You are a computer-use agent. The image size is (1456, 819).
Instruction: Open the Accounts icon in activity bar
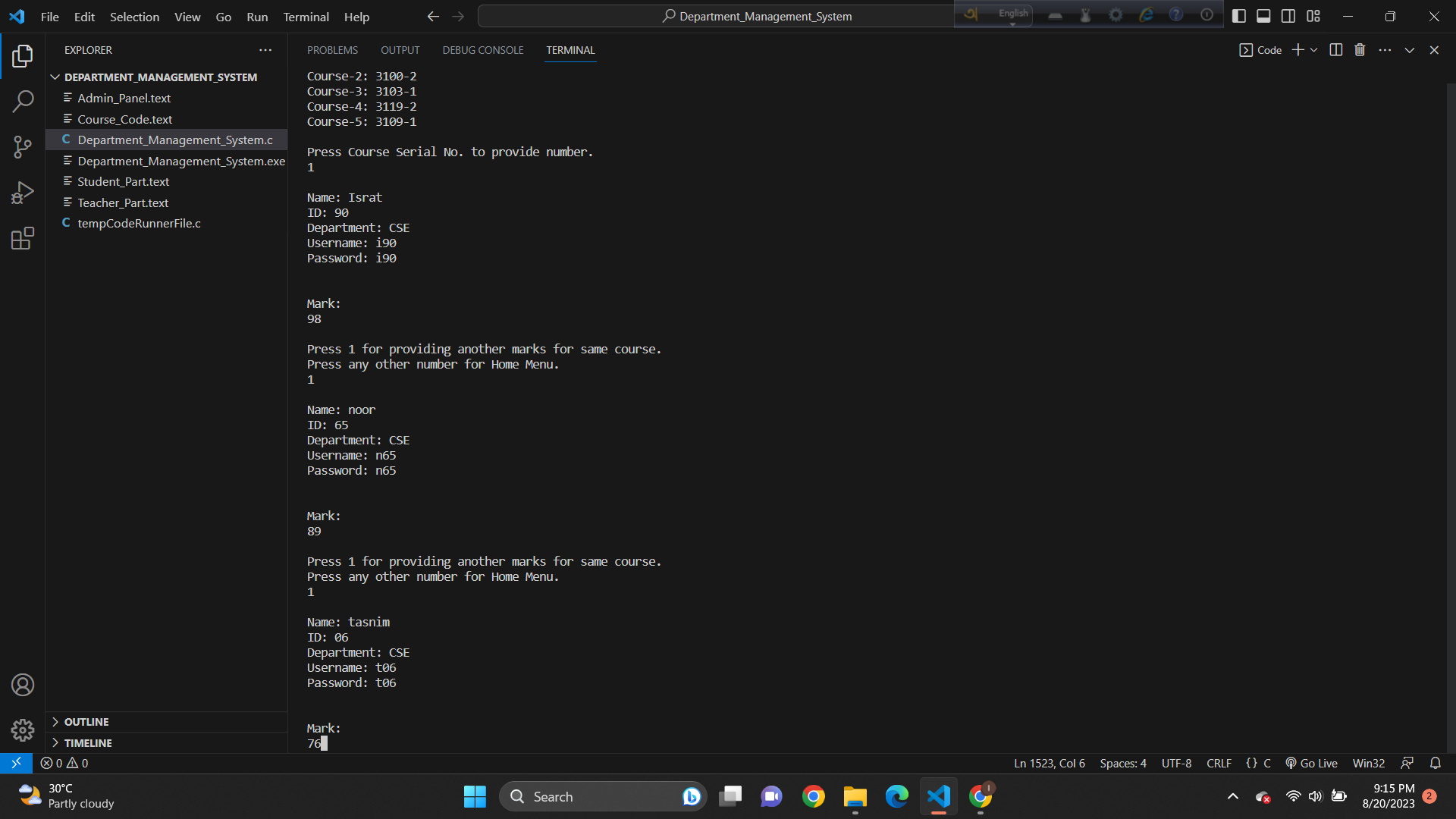click(x=23, y=684)
